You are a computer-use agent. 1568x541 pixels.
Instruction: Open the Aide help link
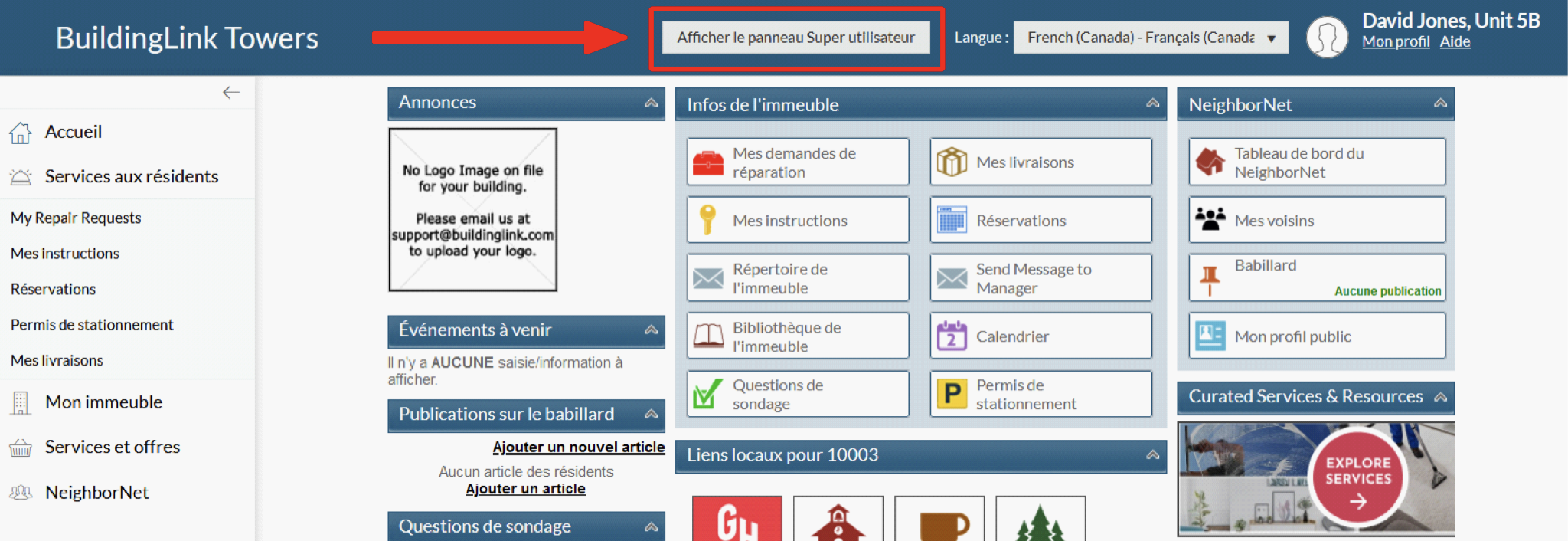pos(1455,42)
